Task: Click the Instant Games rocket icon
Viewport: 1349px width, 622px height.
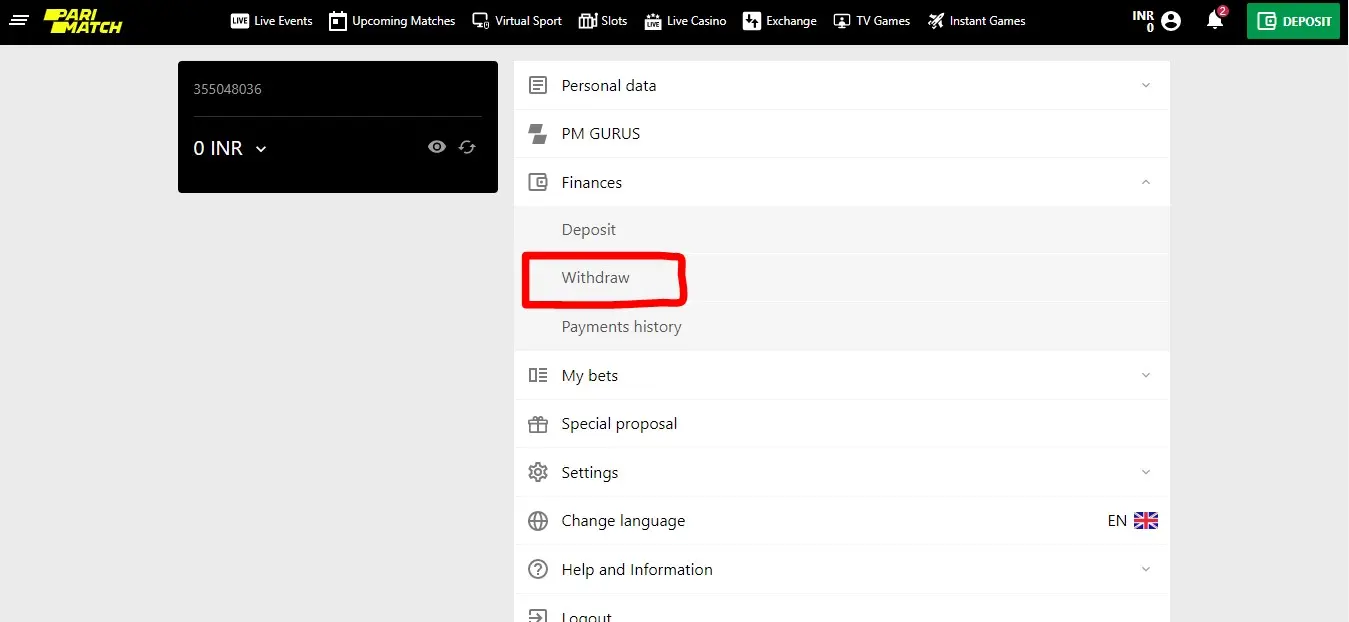Action: [936, 21]
